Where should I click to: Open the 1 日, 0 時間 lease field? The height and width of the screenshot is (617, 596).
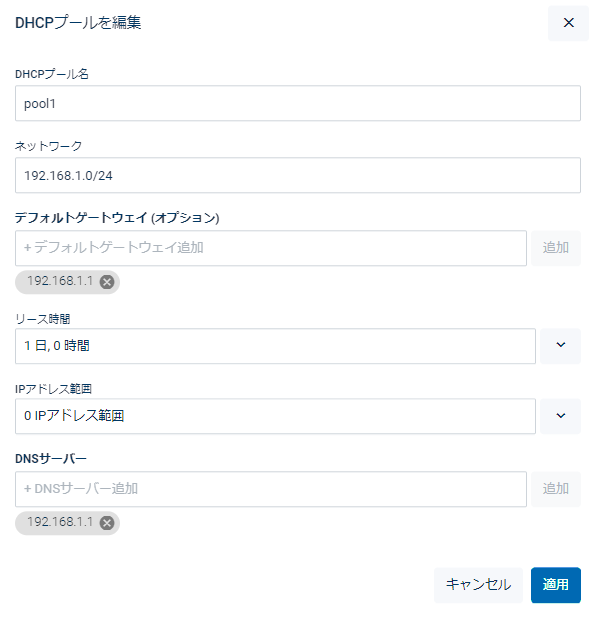pos(275,346)
